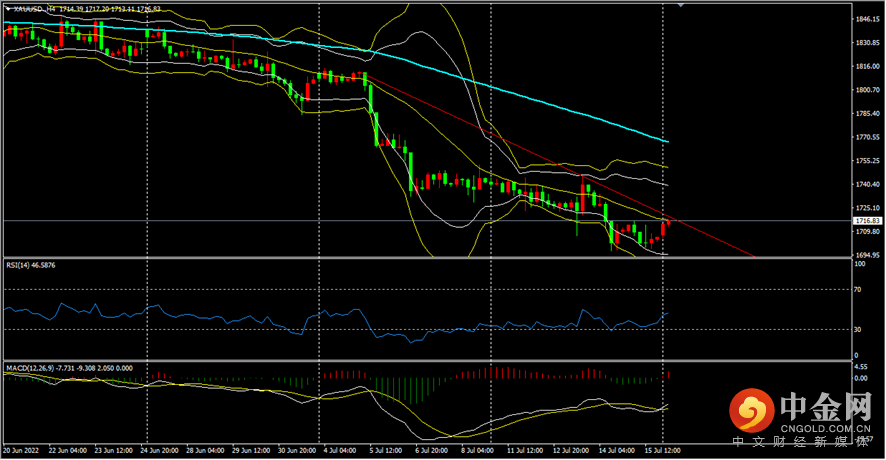
Task: Click the 1740.40 price axis label
Action: click(x=868, y=184)
